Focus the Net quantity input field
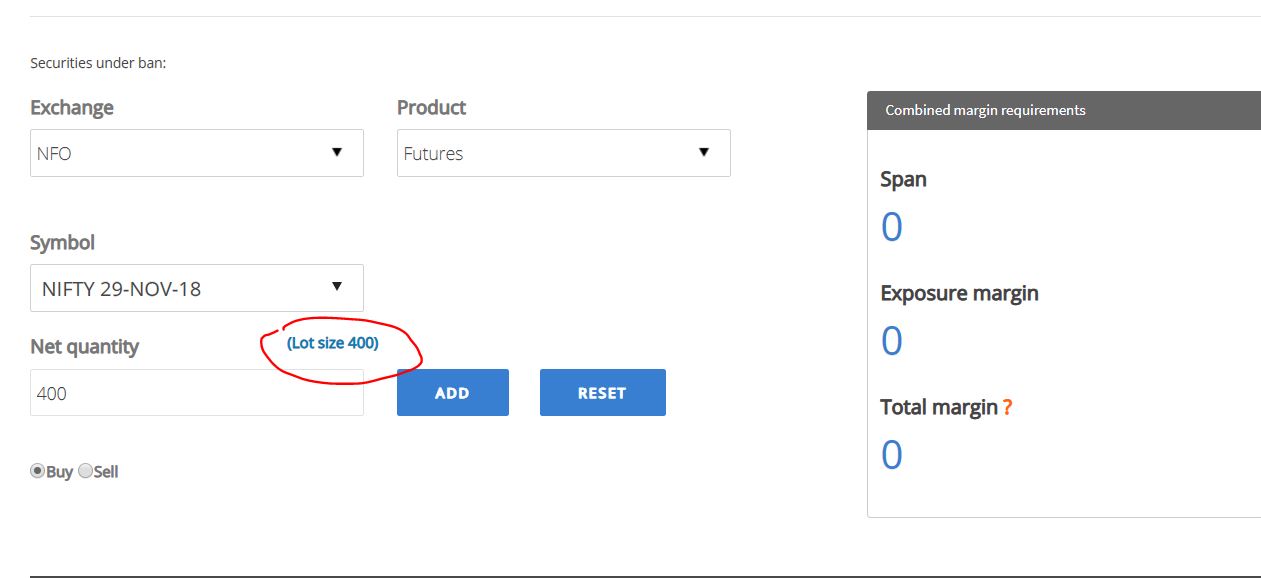 click(x=197, y=393)
